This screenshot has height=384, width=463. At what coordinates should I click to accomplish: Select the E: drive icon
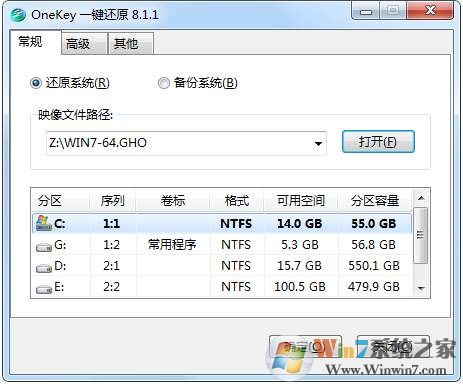[x=44, y=289]
